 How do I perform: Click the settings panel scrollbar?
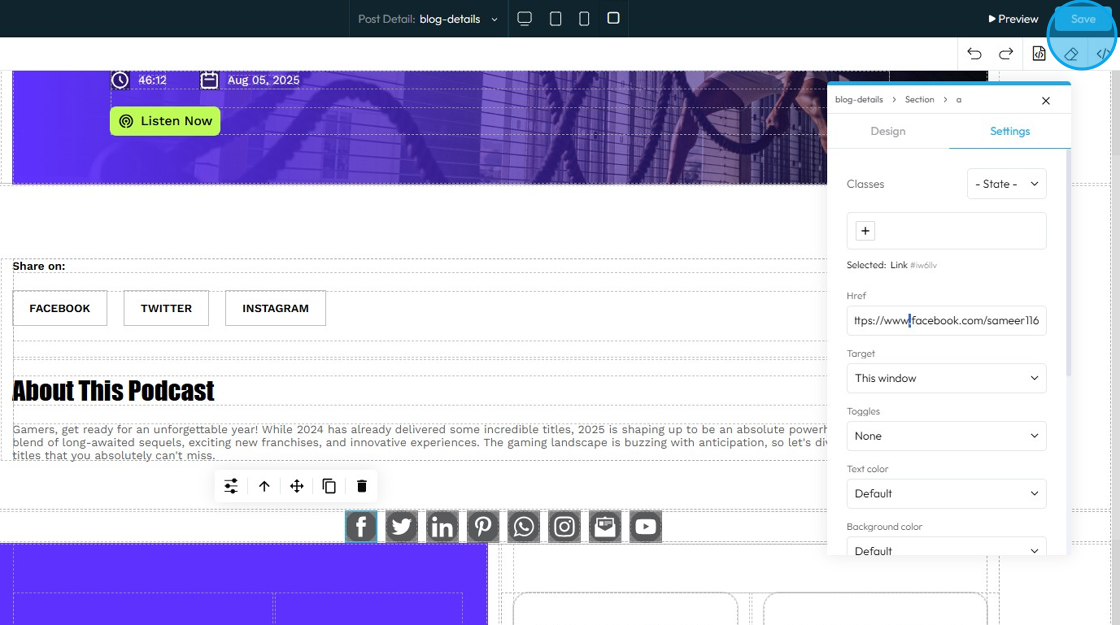(x=1068, y=264)
